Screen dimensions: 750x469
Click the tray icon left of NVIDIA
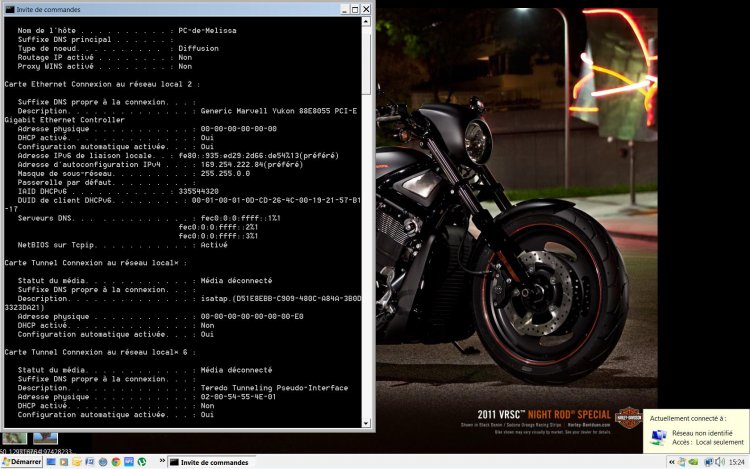pyautogui.click(x=682, y=462)
